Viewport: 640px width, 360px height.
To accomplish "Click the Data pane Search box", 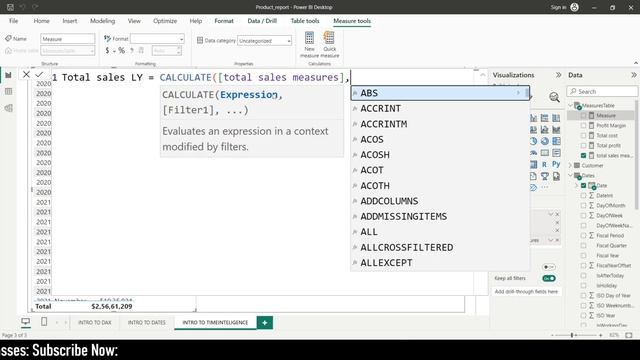I will pyautogui.click(x=602, y=91).
